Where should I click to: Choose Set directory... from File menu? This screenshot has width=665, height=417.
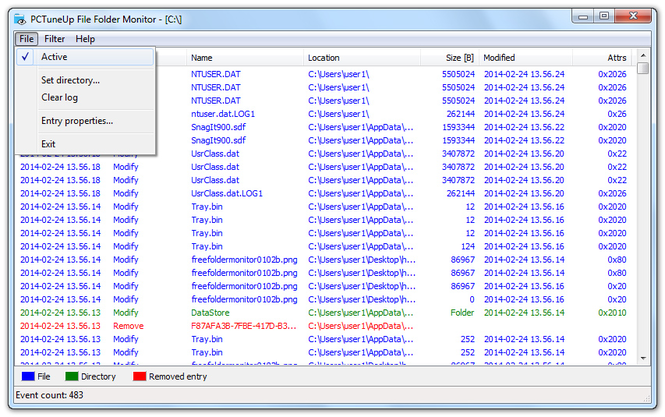click(x=70, y=80)
